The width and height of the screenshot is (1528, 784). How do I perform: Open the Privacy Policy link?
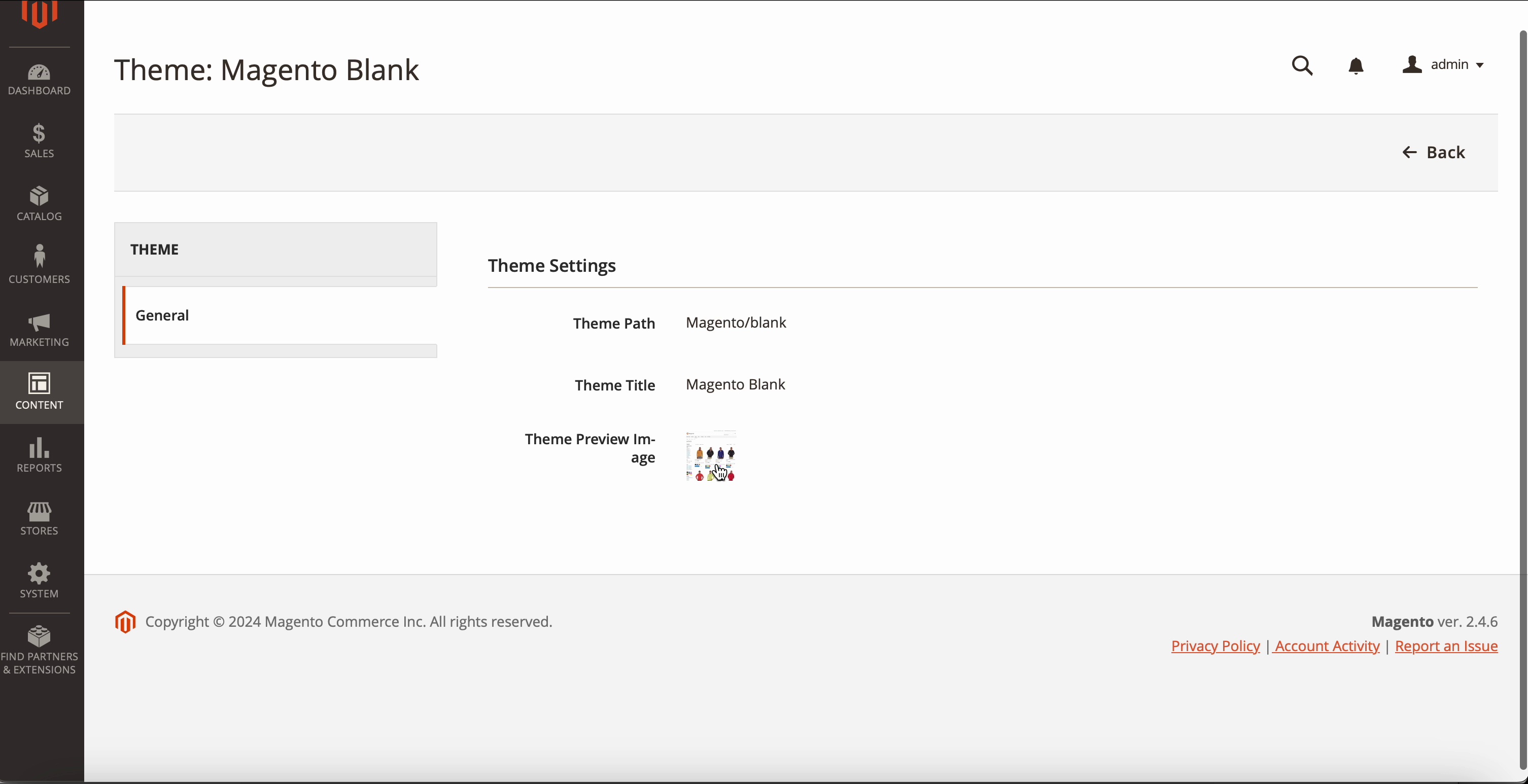(1215, 647)
